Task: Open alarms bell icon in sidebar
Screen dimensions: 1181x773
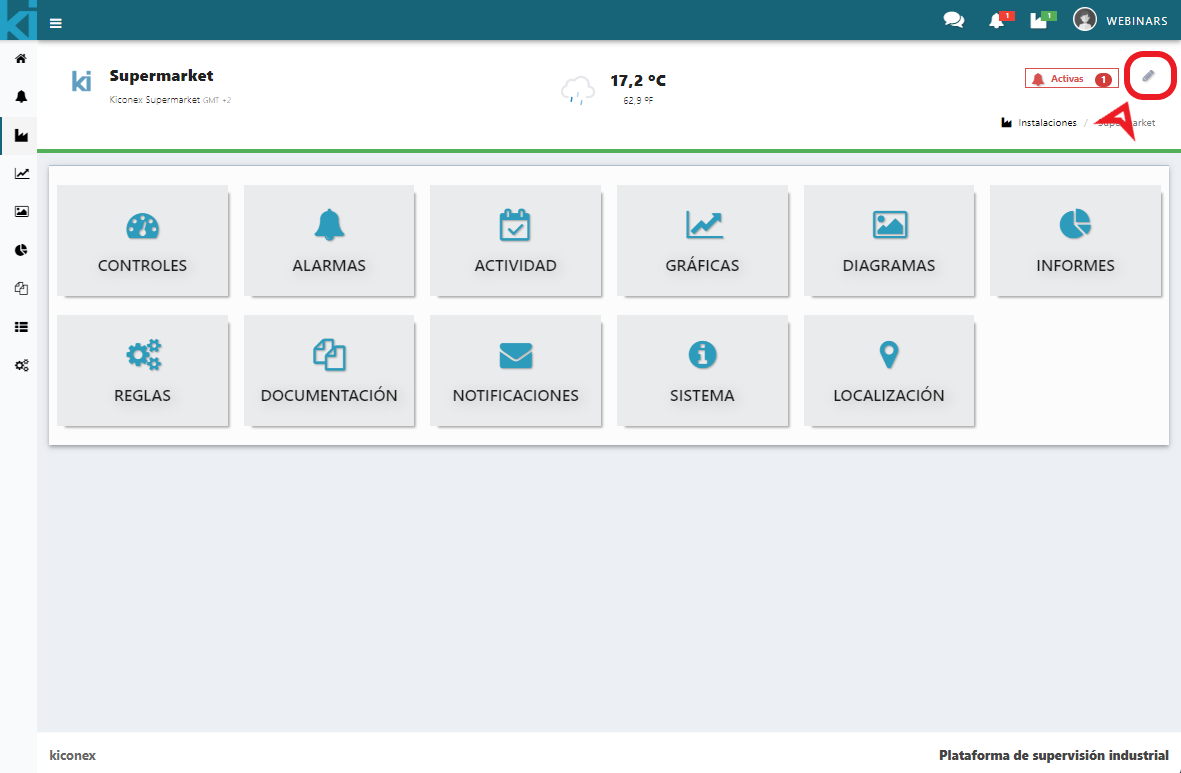Action: point(20,97)
